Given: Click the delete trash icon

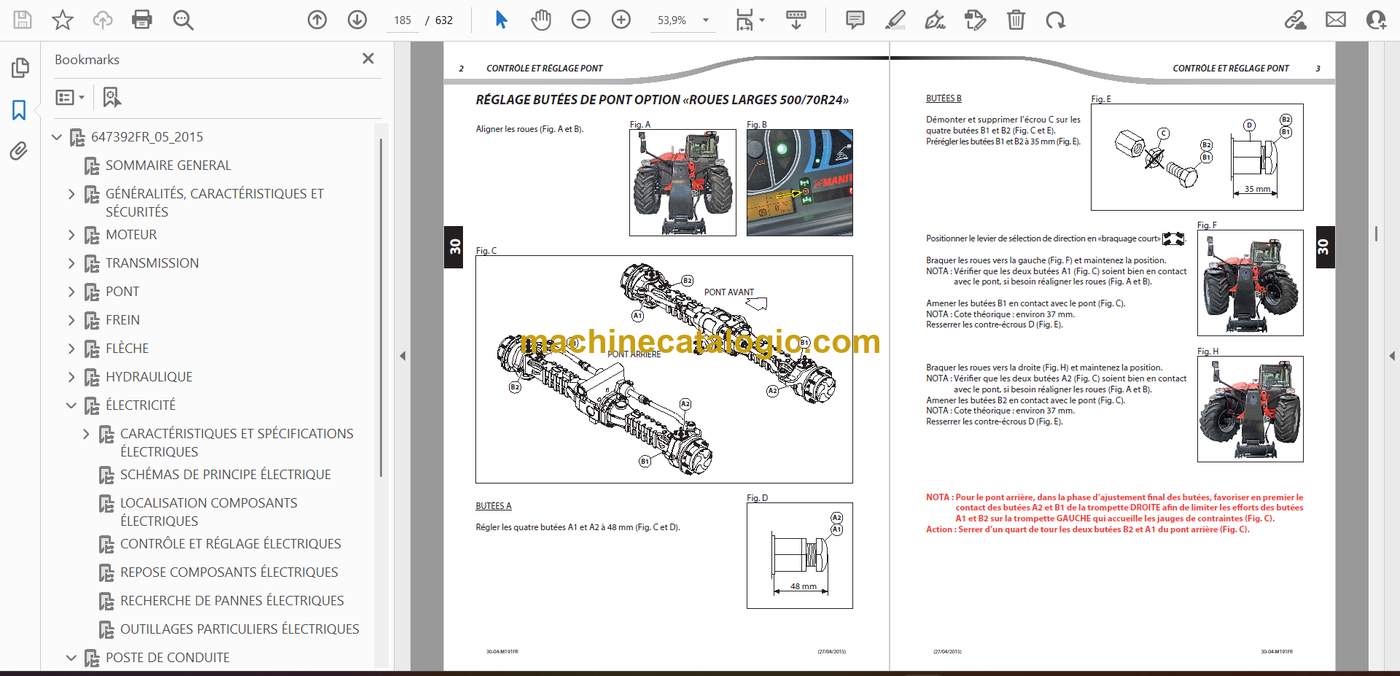Looking at the screenshot, I should pyautogui.click(x=1016, y=19).
